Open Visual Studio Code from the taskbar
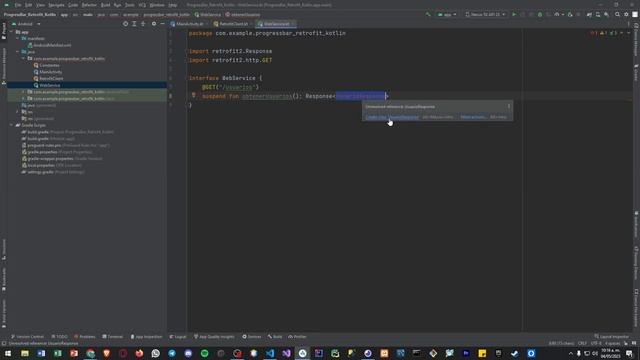The width and height of the screenshot is (640, 360). coord(270,353)
